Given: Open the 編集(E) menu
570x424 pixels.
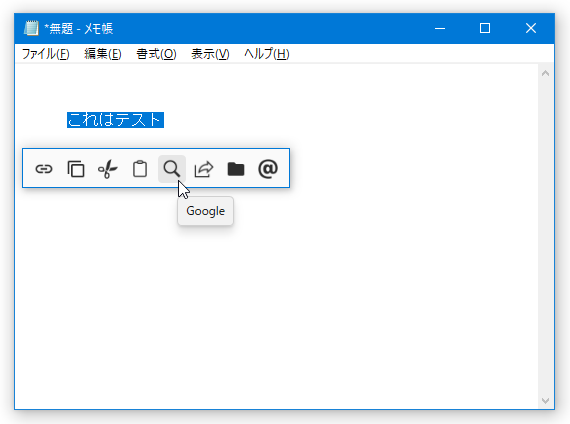Looking at the screenshot, I should 103,54.
